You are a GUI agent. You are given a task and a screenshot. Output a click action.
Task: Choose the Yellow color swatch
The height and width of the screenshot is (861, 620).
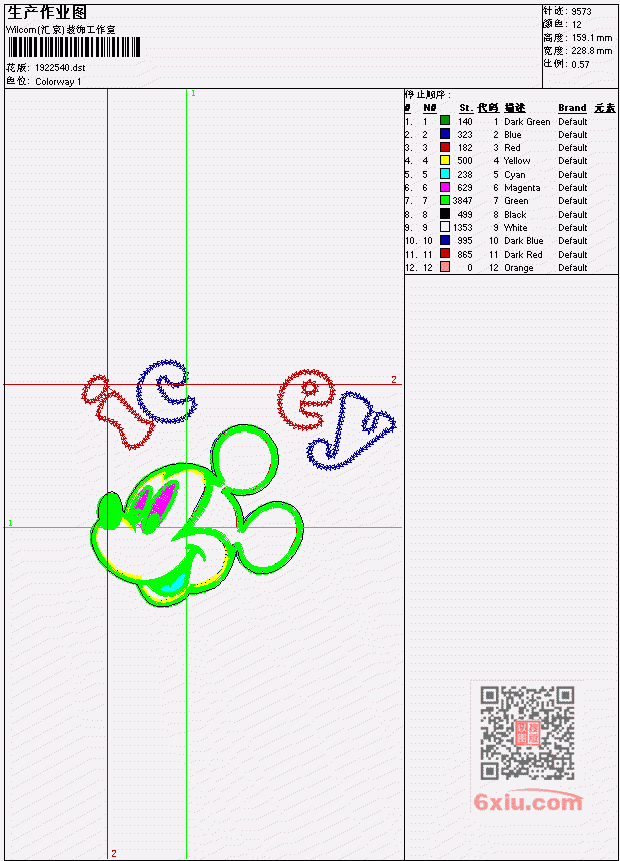click(445, 160)
